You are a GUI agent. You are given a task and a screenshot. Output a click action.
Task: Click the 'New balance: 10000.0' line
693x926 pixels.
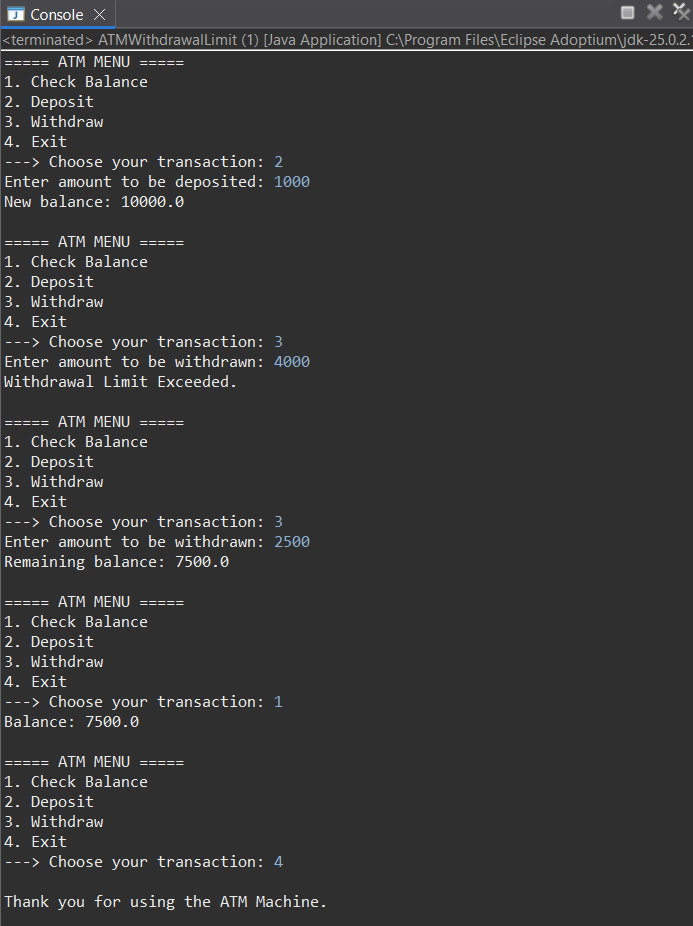92,201
